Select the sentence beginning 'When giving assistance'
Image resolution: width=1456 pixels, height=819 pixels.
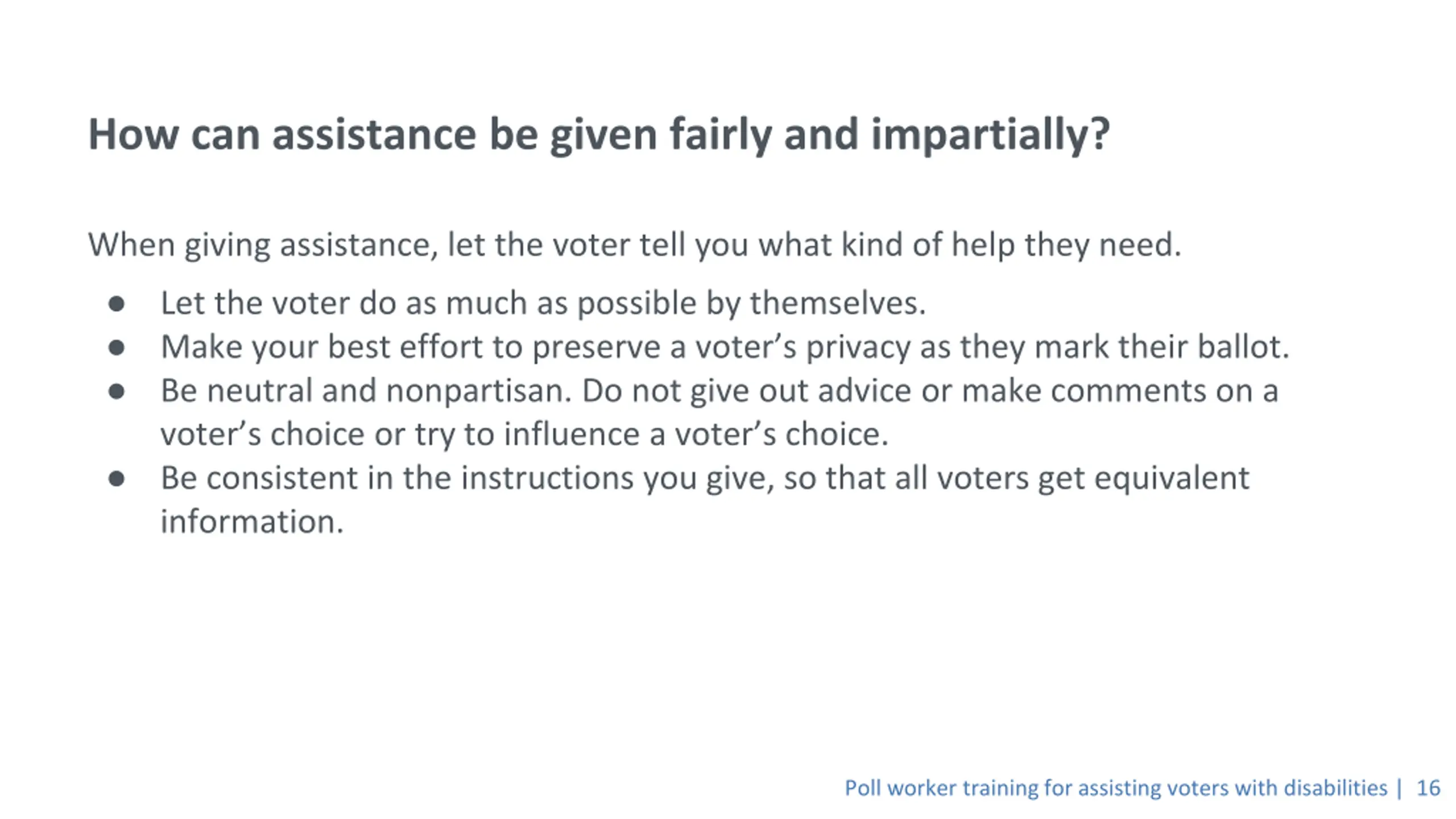point(635,245)
